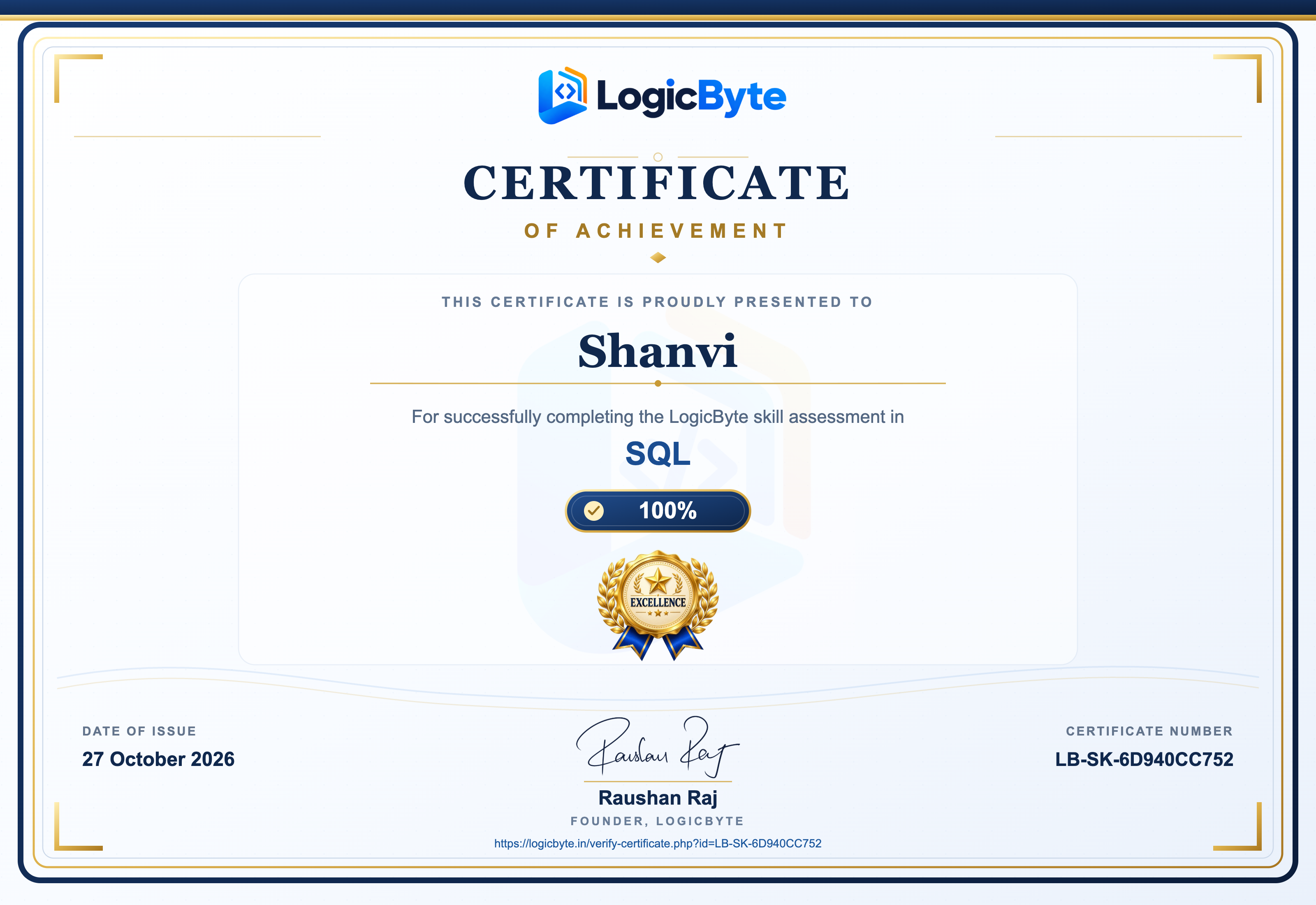Click the 100% score badge

658,511
